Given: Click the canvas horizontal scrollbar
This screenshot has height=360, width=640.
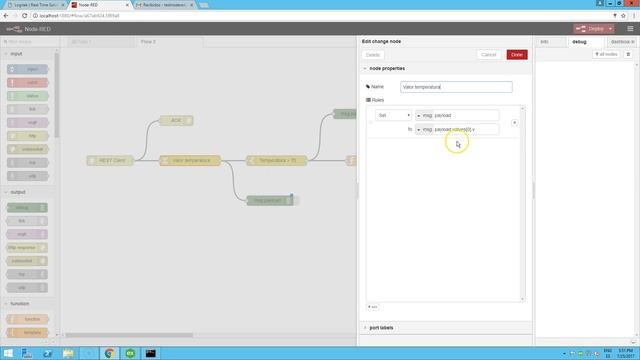Looking at the screenshot, I should click(x=129, y=335).
